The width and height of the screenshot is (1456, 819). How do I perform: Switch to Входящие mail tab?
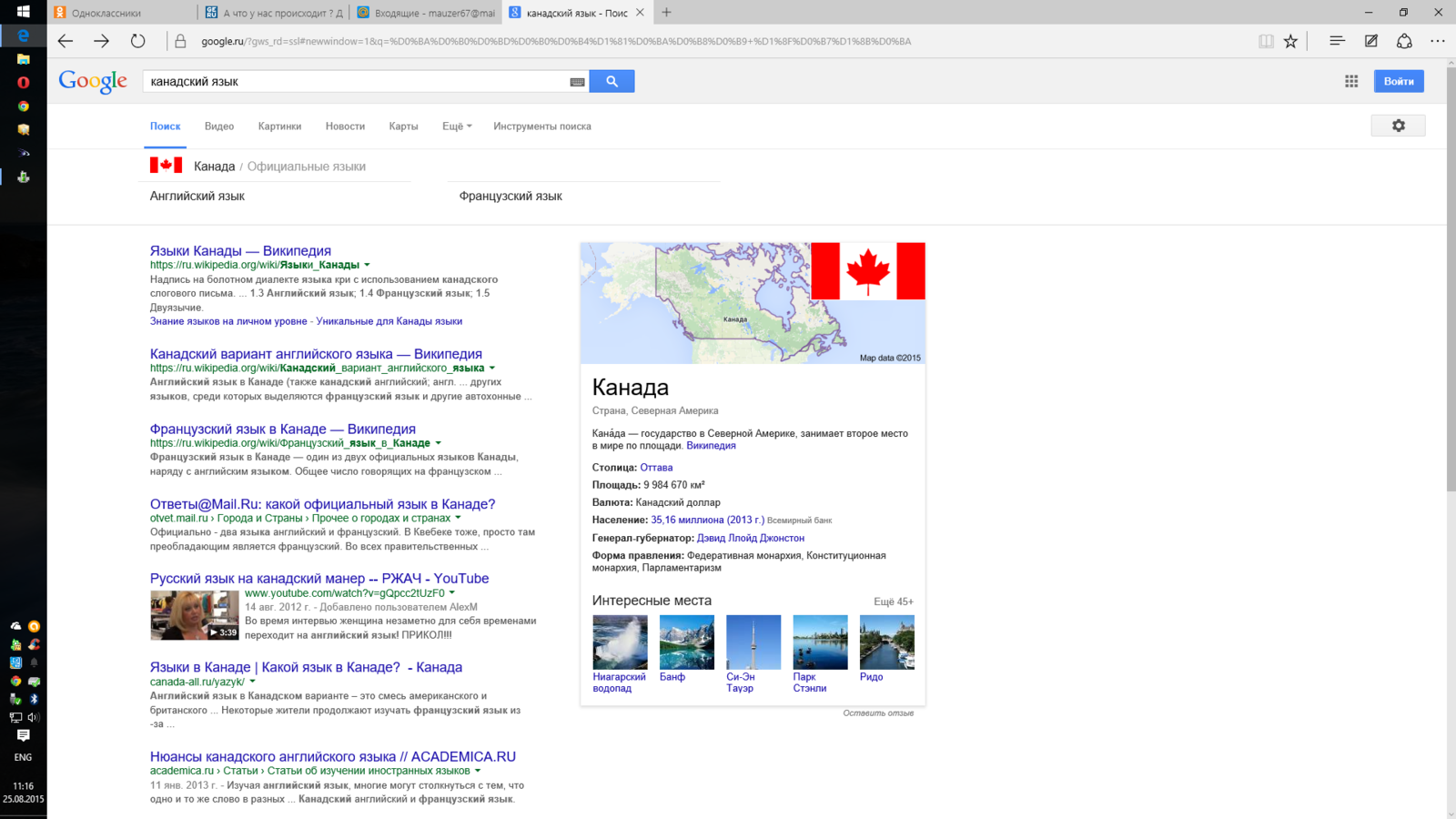426,13
